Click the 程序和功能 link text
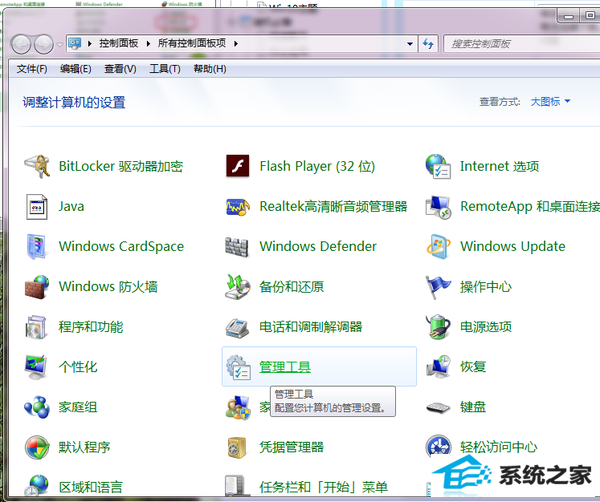Screen dimensions: 600x502 pos(91,327)
